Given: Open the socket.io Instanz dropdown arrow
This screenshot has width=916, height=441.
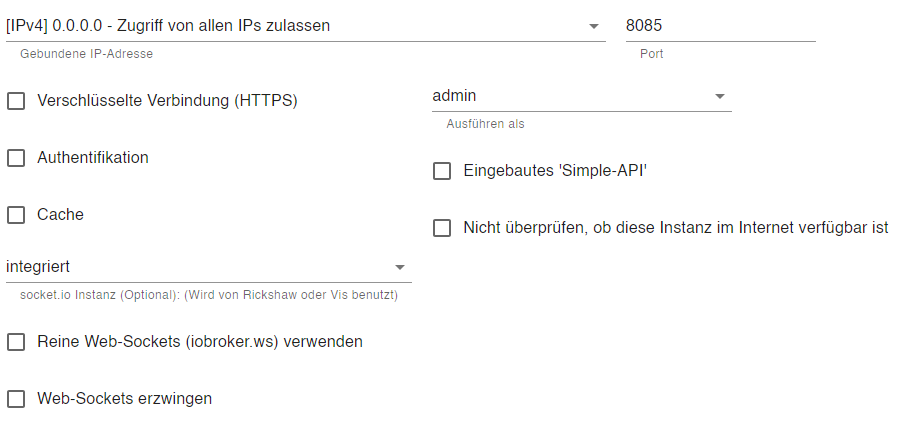Looking at the screenshot, I should pyautogui.click(x=400, y=268).
